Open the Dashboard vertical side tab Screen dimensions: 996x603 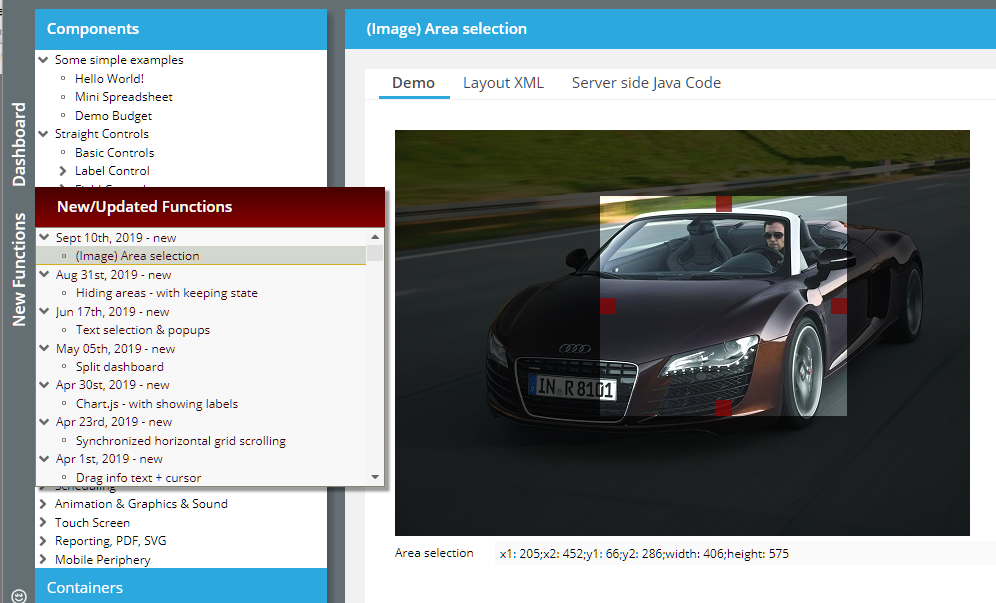point(19,144)
